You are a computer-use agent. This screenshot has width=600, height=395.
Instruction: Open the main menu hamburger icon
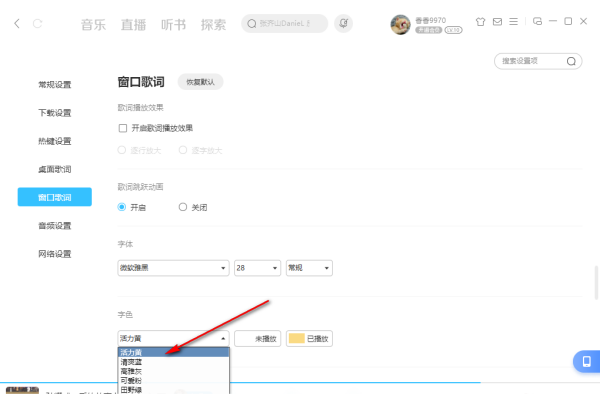514,21
